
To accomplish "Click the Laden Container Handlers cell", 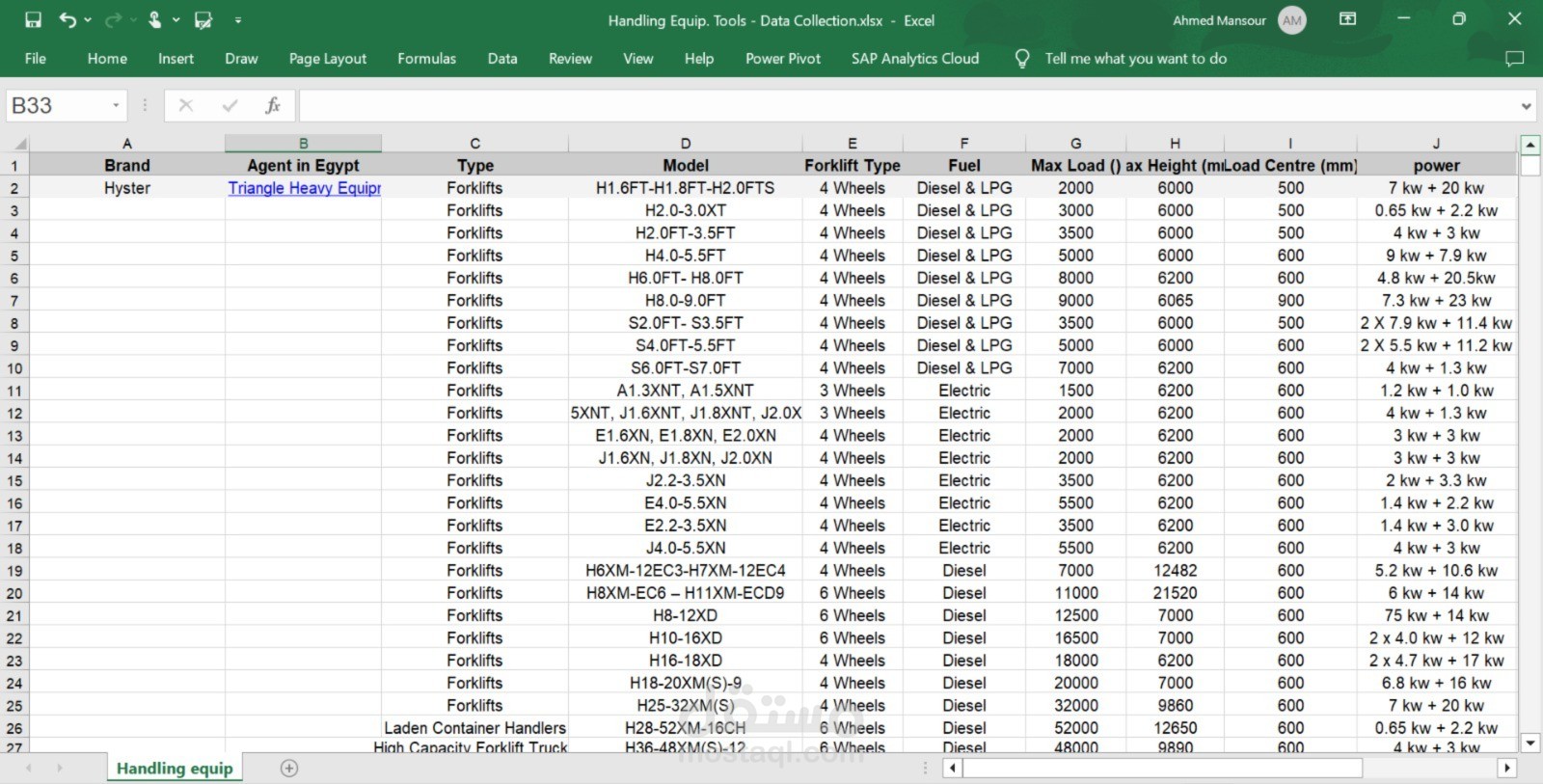I will [x=474, y=728].
